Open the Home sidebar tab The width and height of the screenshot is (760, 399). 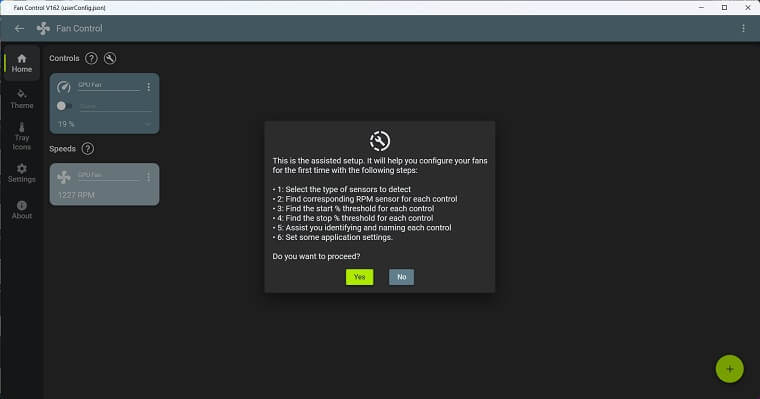pyautogui.click(x=22, y=64)
